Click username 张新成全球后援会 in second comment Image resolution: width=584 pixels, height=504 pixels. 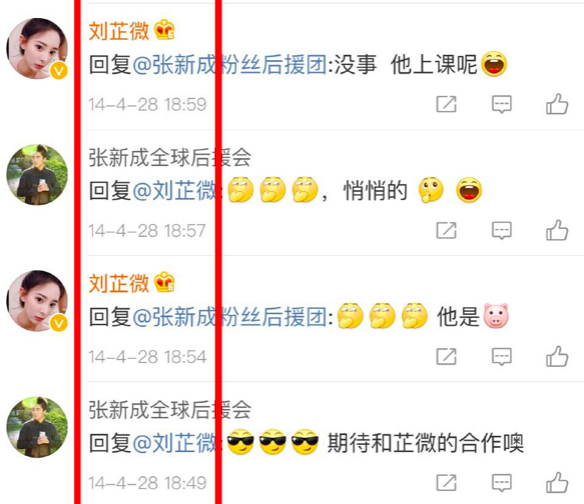pyautogui.click(x=170, y=157)
